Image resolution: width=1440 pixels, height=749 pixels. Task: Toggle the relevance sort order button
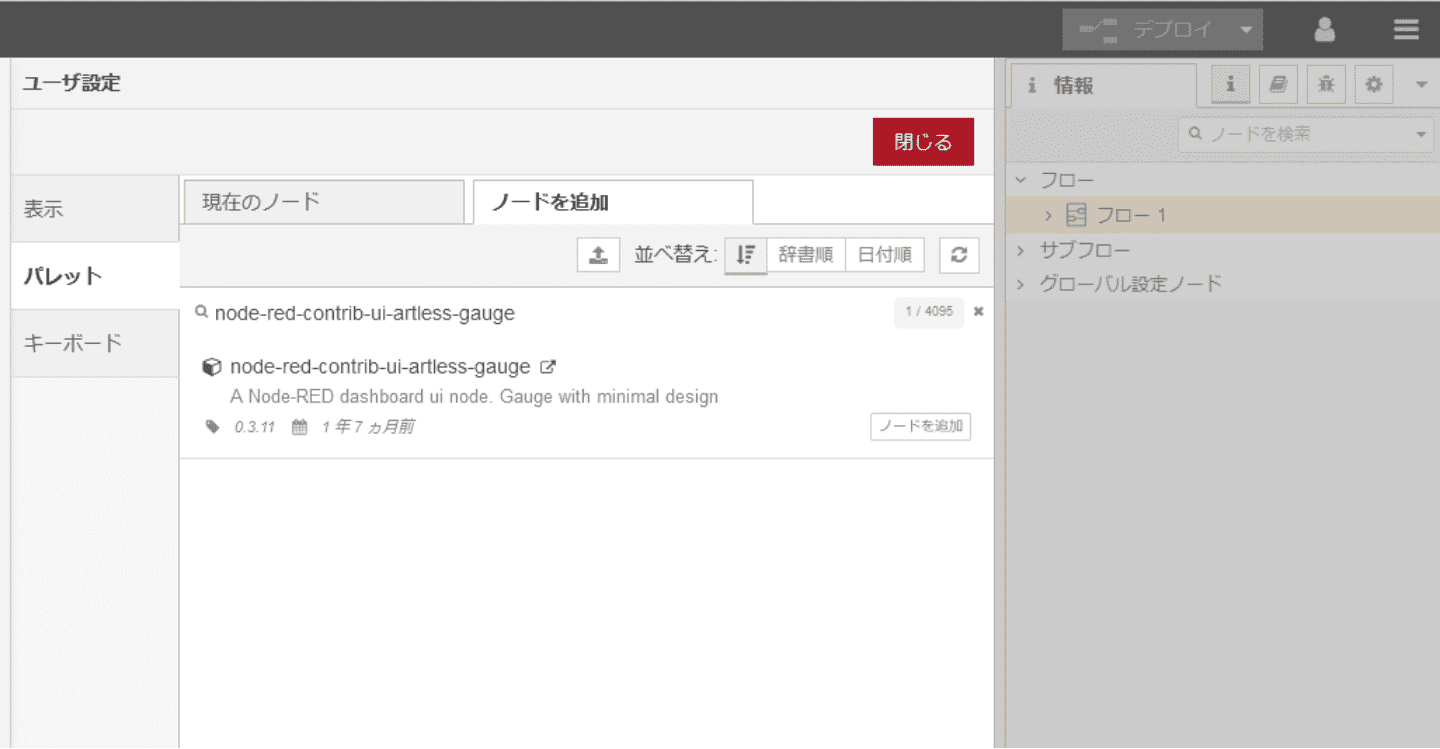(x=745, y=255)
